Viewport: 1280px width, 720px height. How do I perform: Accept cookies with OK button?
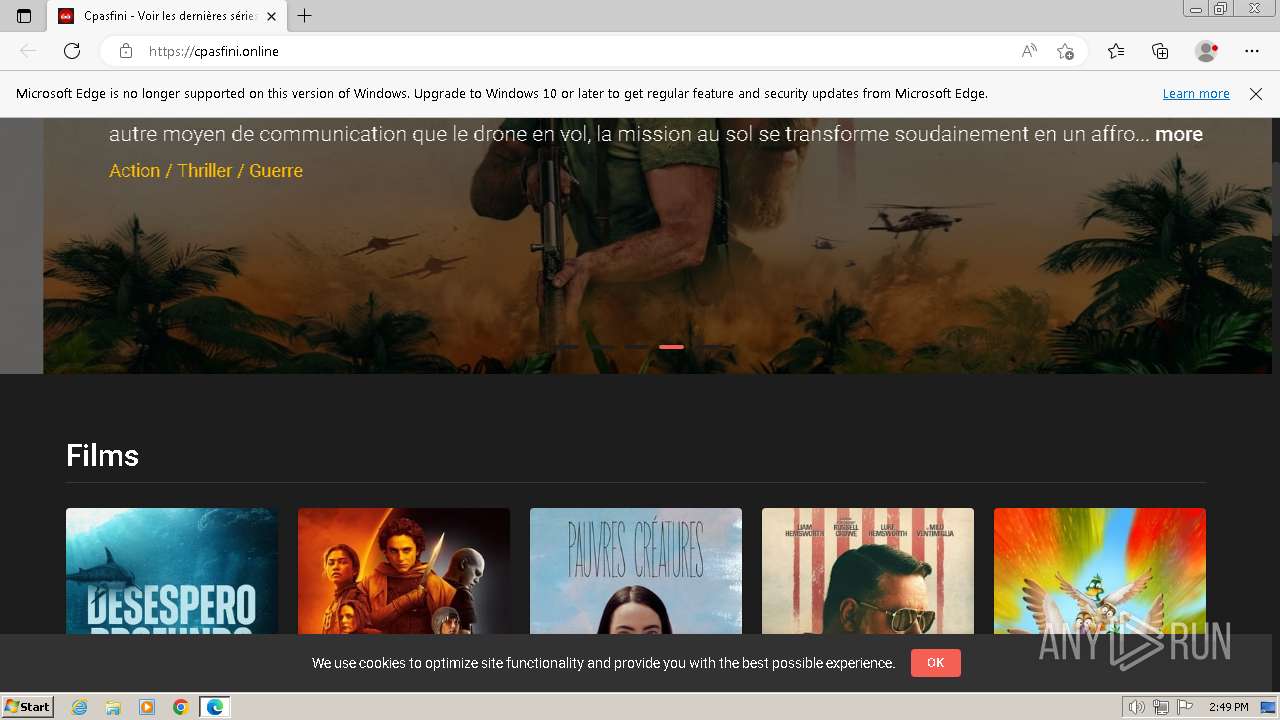tap(936, 663)
